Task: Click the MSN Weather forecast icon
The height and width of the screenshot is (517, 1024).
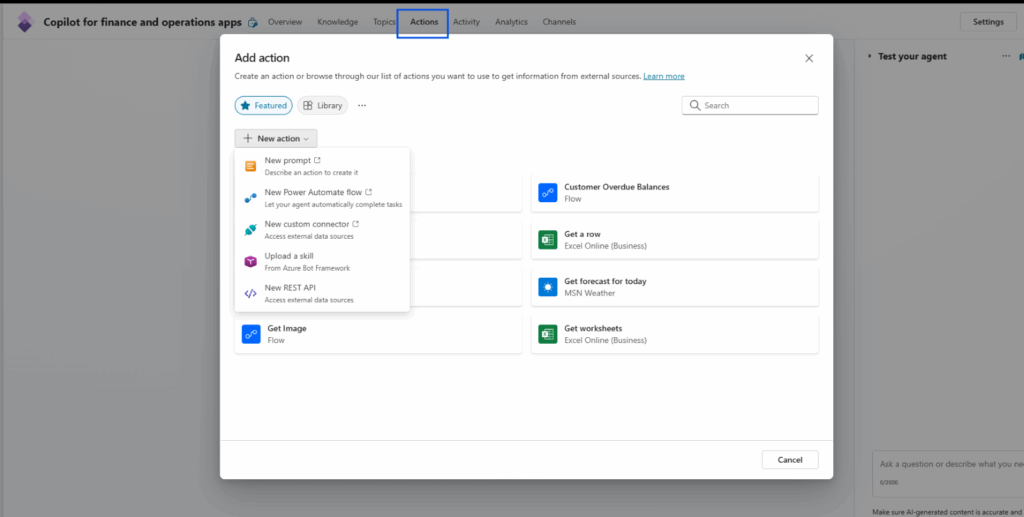Action: click(547, 287)
